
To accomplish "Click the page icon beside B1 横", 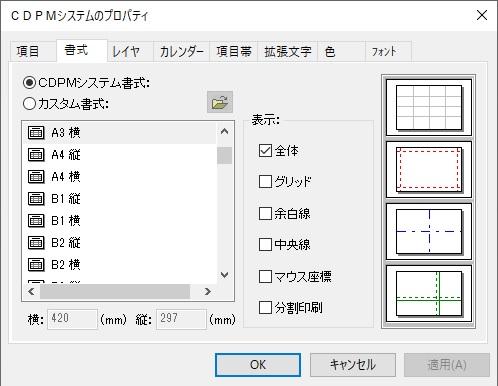I will pos(36,221).
